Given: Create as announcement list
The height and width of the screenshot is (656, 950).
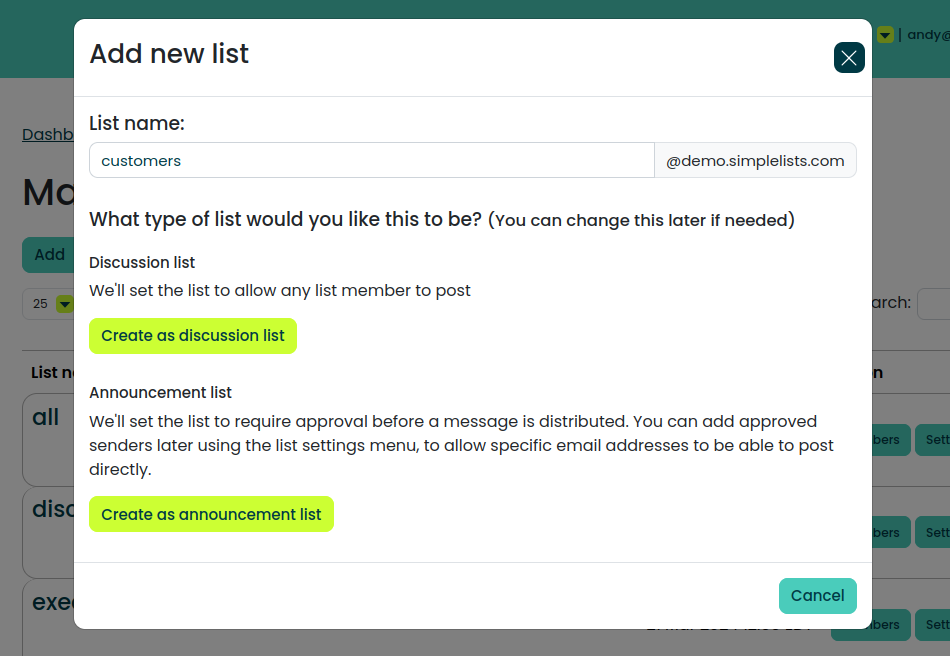Looking at the screenshot, I should [211, 514].
